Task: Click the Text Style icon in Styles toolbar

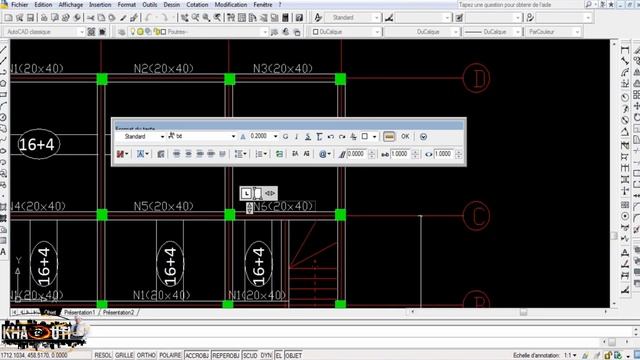Action: 318,18
